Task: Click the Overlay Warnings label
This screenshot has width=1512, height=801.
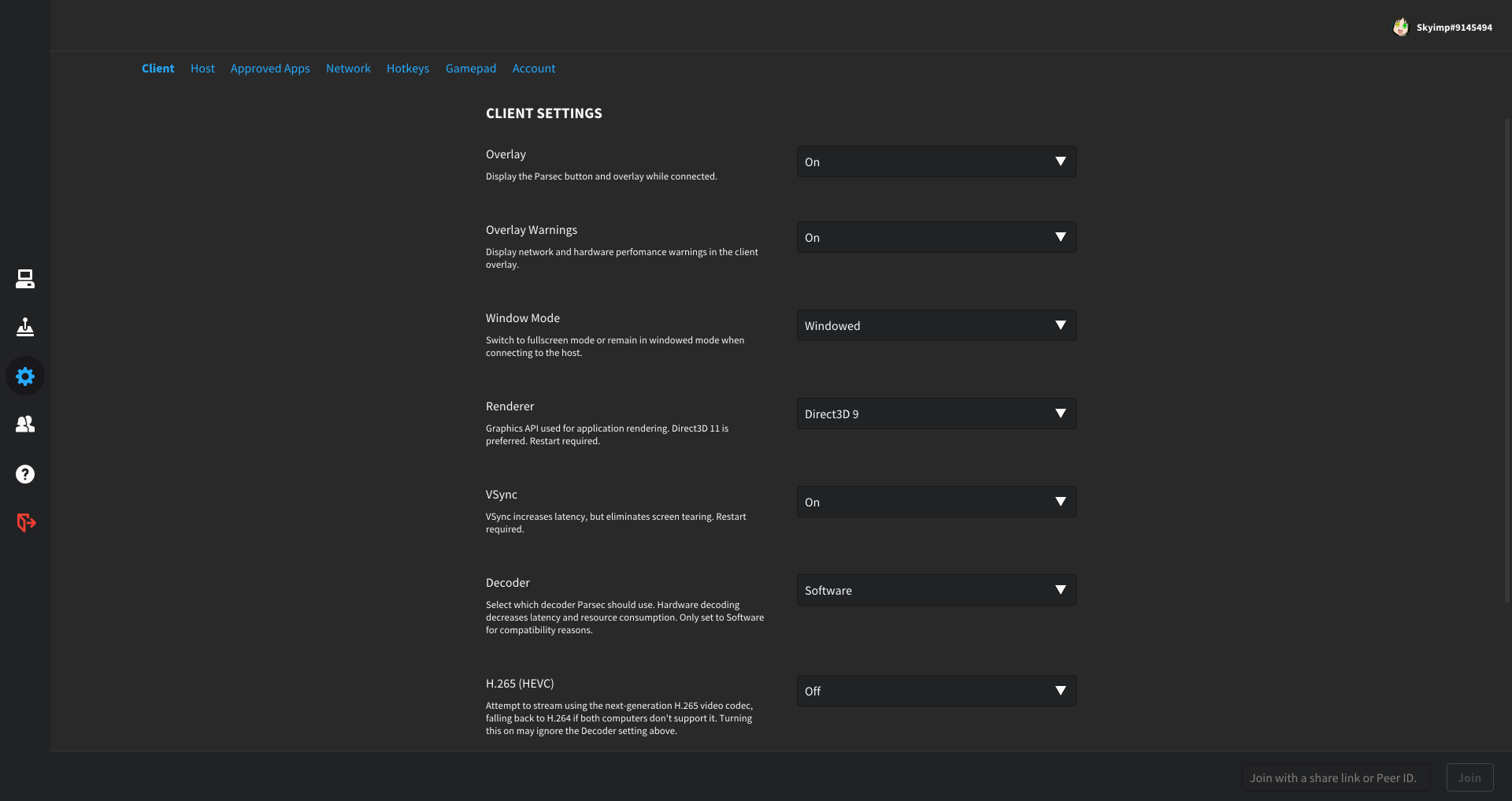Action: tap(532, 230)
